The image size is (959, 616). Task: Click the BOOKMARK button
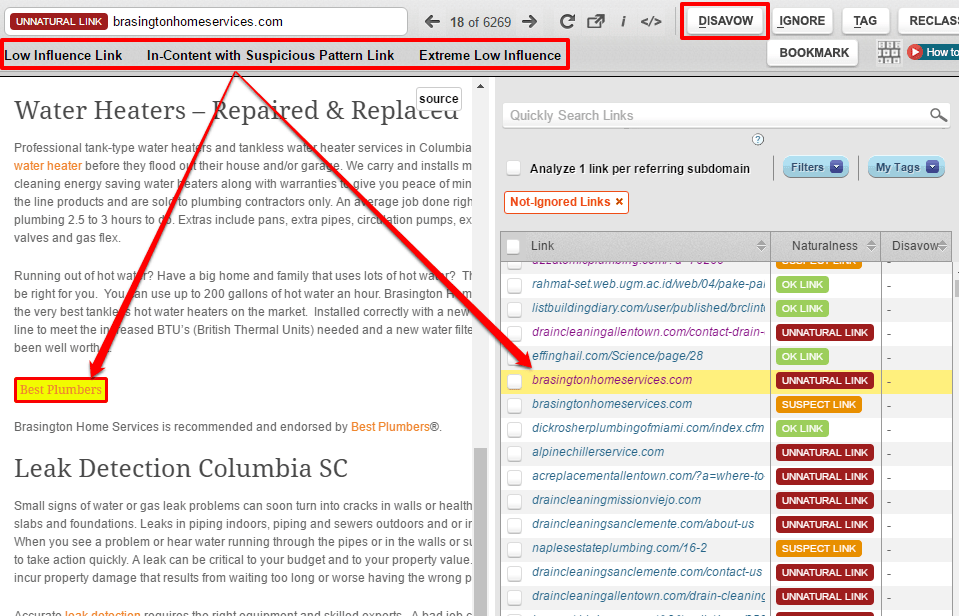point(814,53)
